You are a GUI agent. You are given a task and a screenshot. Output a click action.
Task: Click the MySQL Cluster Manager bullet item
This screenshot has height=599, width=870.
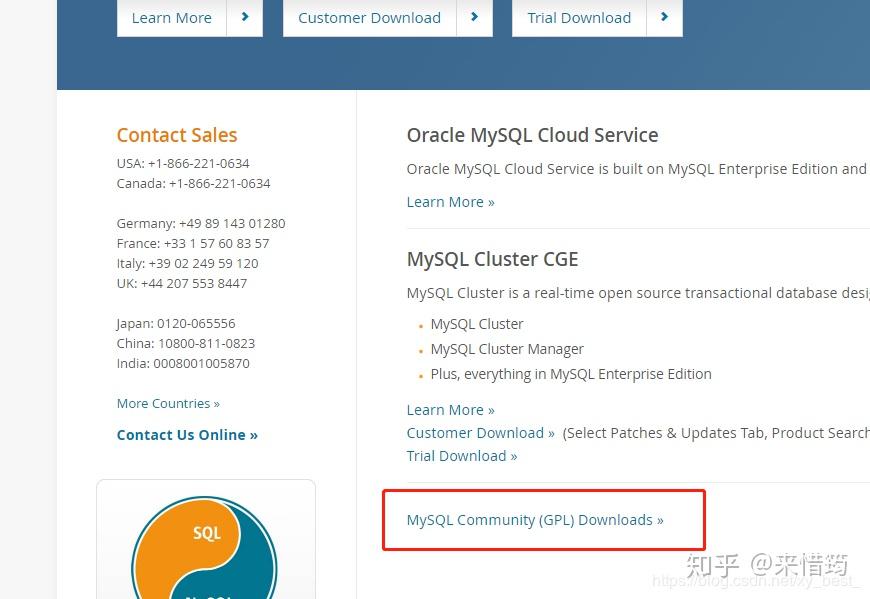[x=507, y=349]
